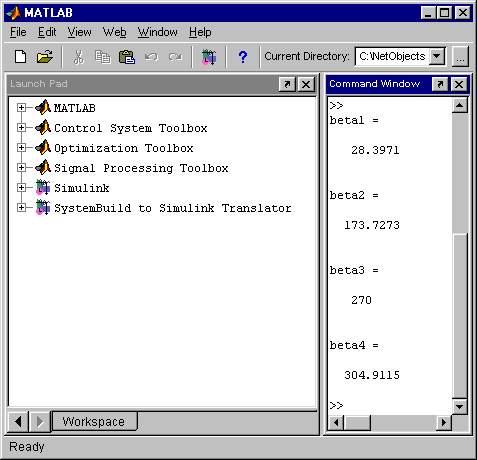The height and width of the screenshot is (460, 477).
Task: Expand the Simulink tree node
Action: 21,188
